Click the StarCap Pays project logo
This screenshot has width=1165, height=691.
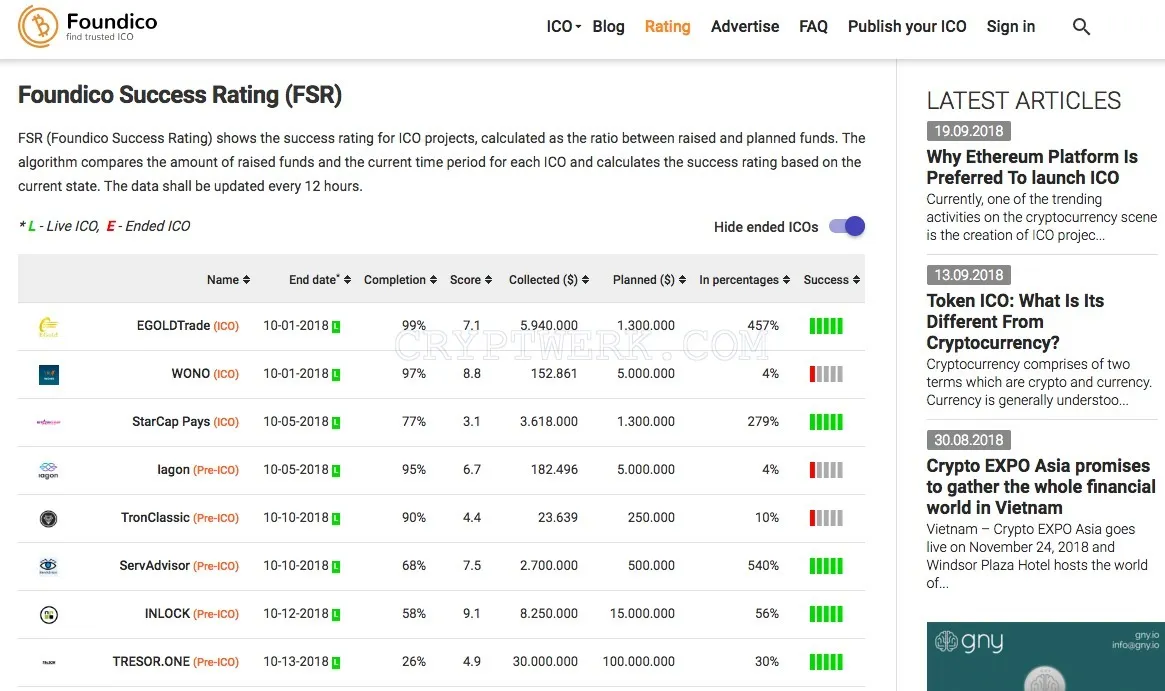(48, 422)
